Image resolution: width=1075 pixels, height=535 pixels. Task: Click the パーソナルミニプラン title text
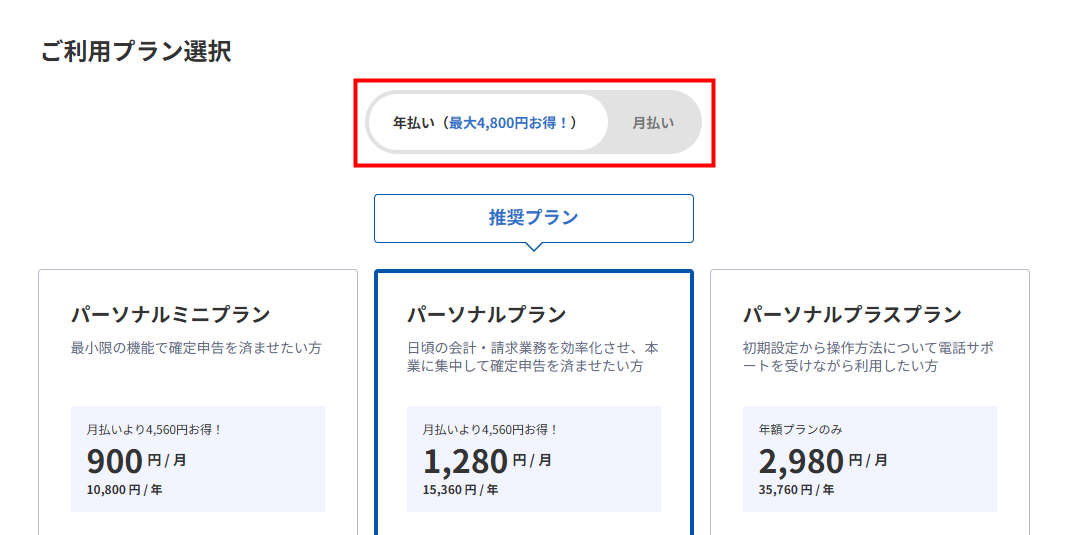tap(171, 315)
